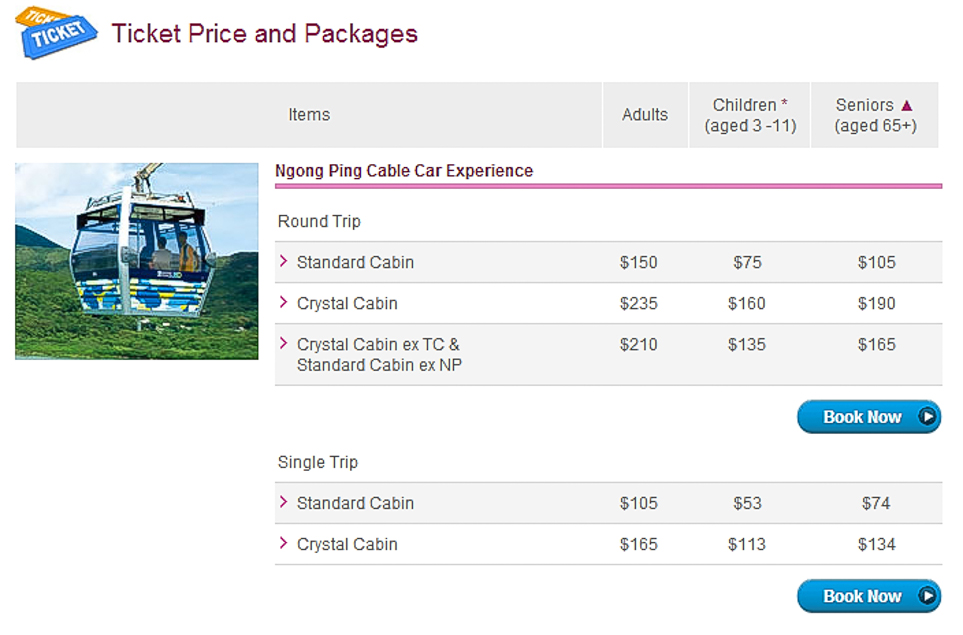Expand the Round Trip Crystal Cabin row

point(283,303)
